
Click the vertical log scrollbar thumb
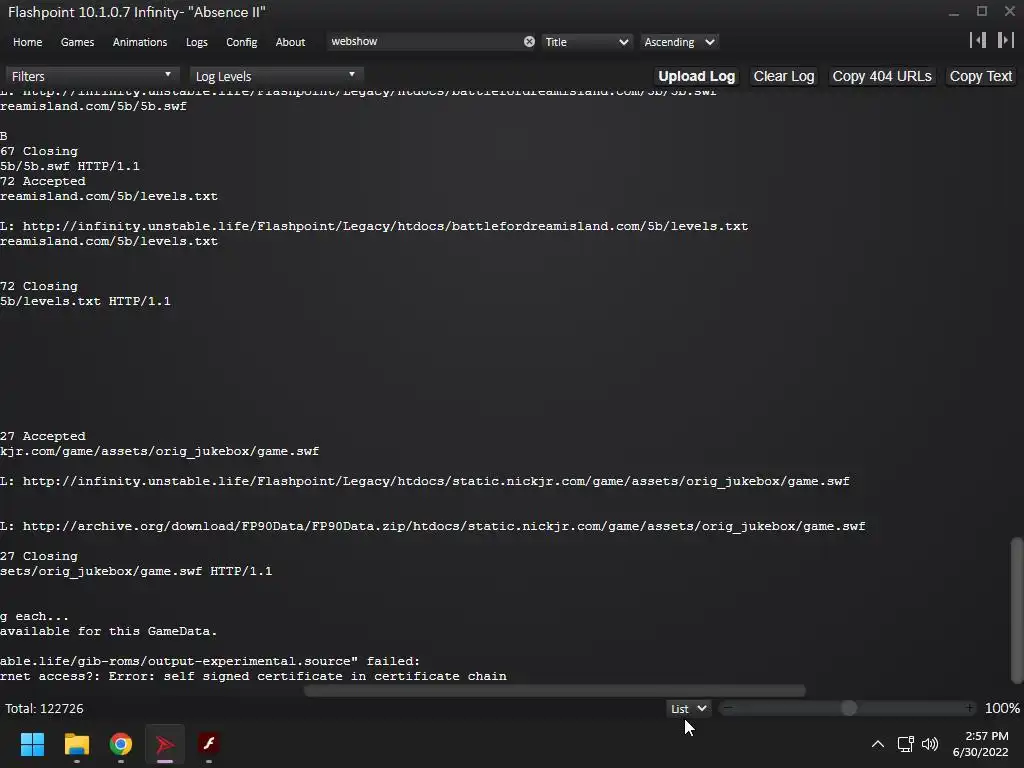point(1016,609)
